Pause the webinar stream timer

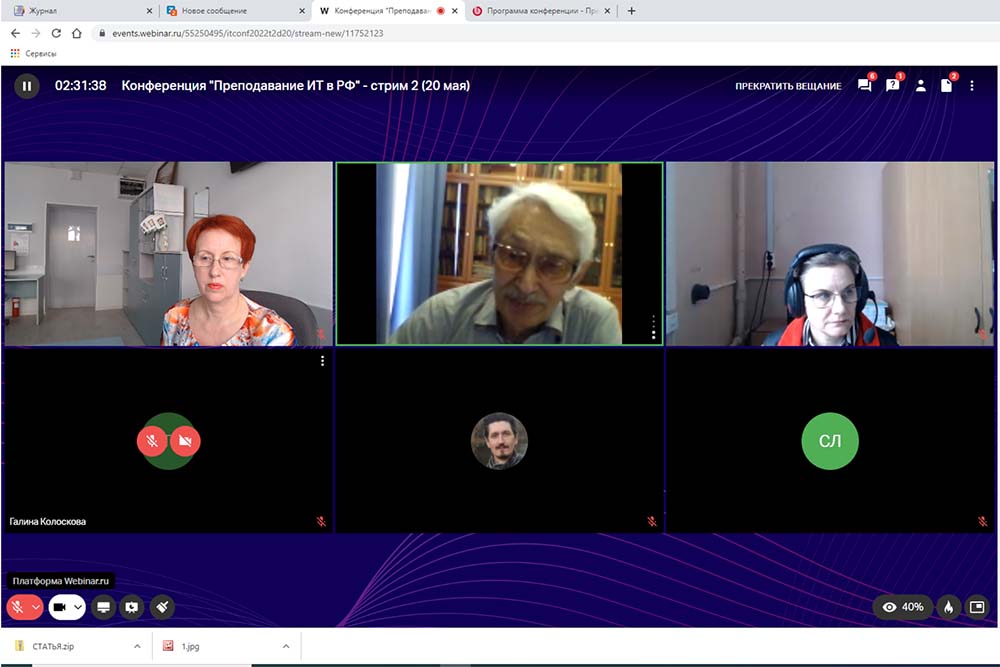point(27,86)
